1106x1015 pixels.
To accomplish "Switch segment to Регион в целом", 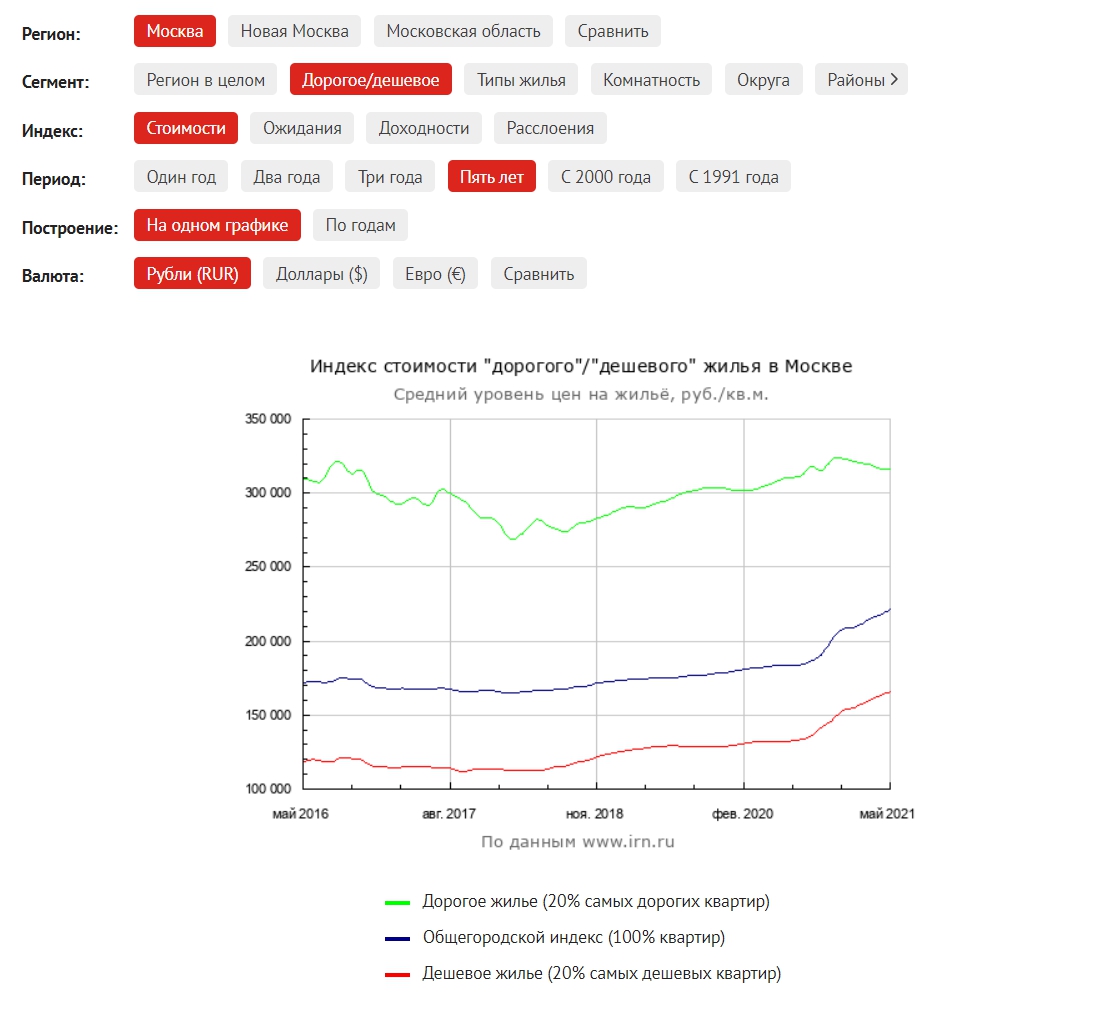I will (205, 80).
